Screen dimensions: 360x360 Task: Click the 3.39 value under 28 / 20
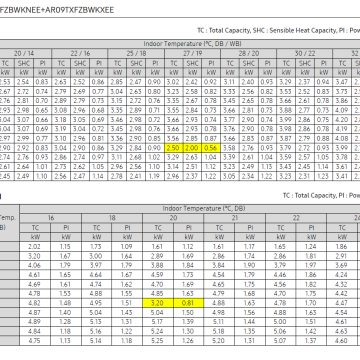[230, 157]
